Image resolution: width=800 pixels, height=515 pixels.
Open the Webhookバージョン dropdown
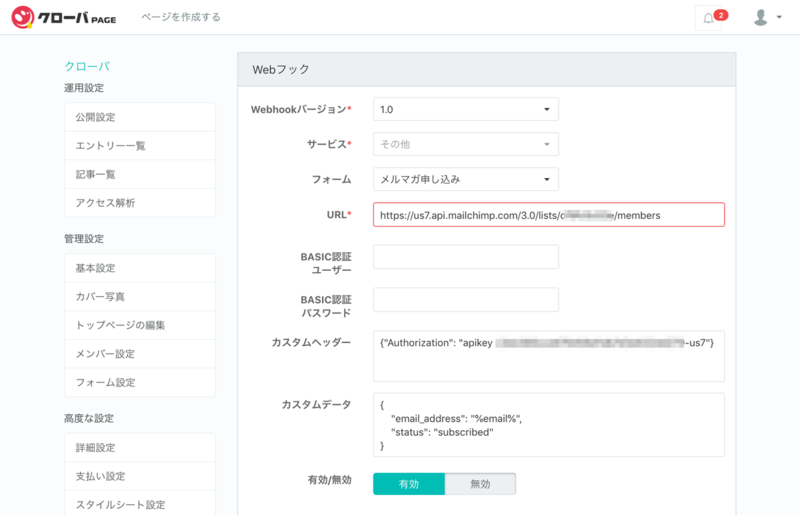pyautogui.click(x=466, y=109)
